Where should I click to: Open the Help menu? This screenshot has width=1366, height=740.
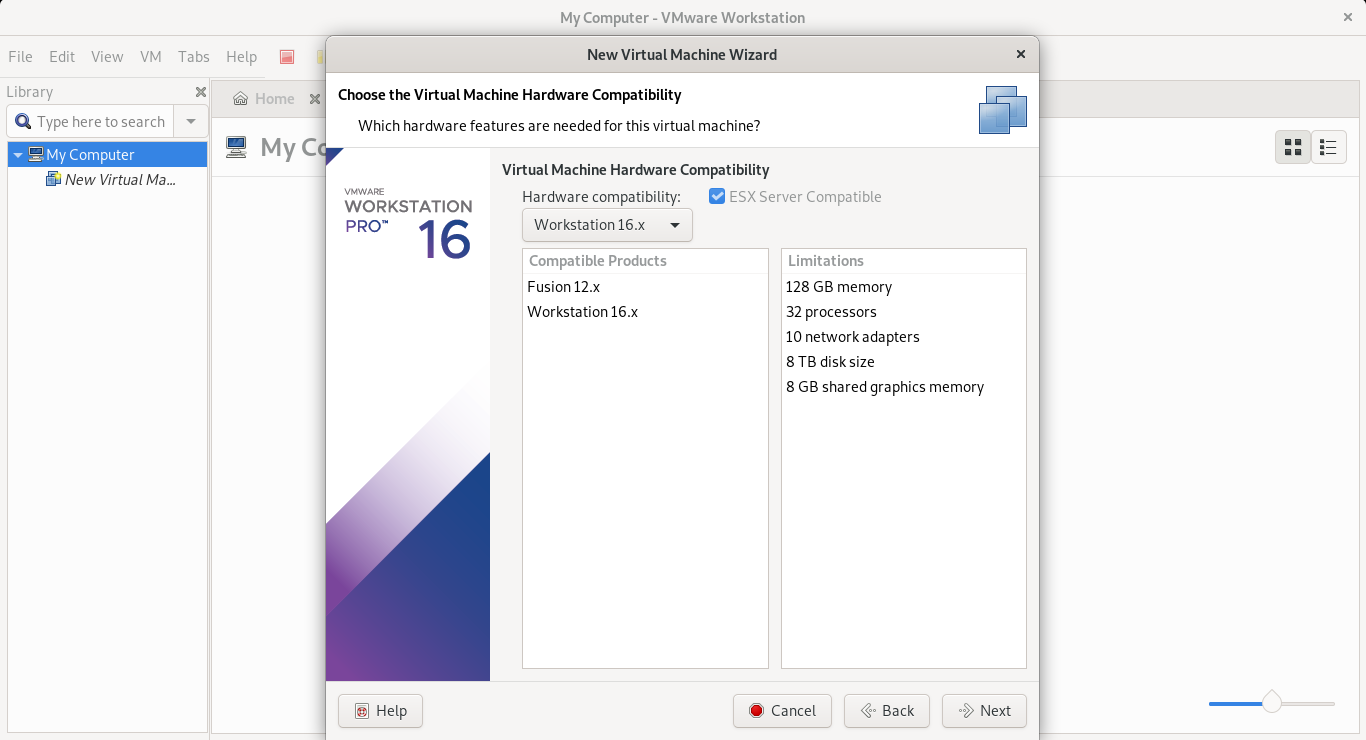[x=241, y=57]
